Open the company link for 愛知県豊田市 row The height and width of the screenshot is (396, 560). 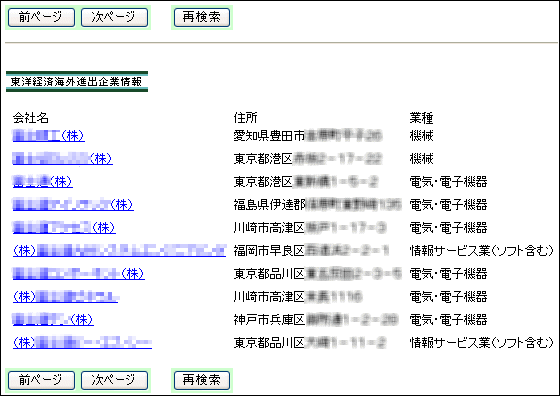pos(49,136)
